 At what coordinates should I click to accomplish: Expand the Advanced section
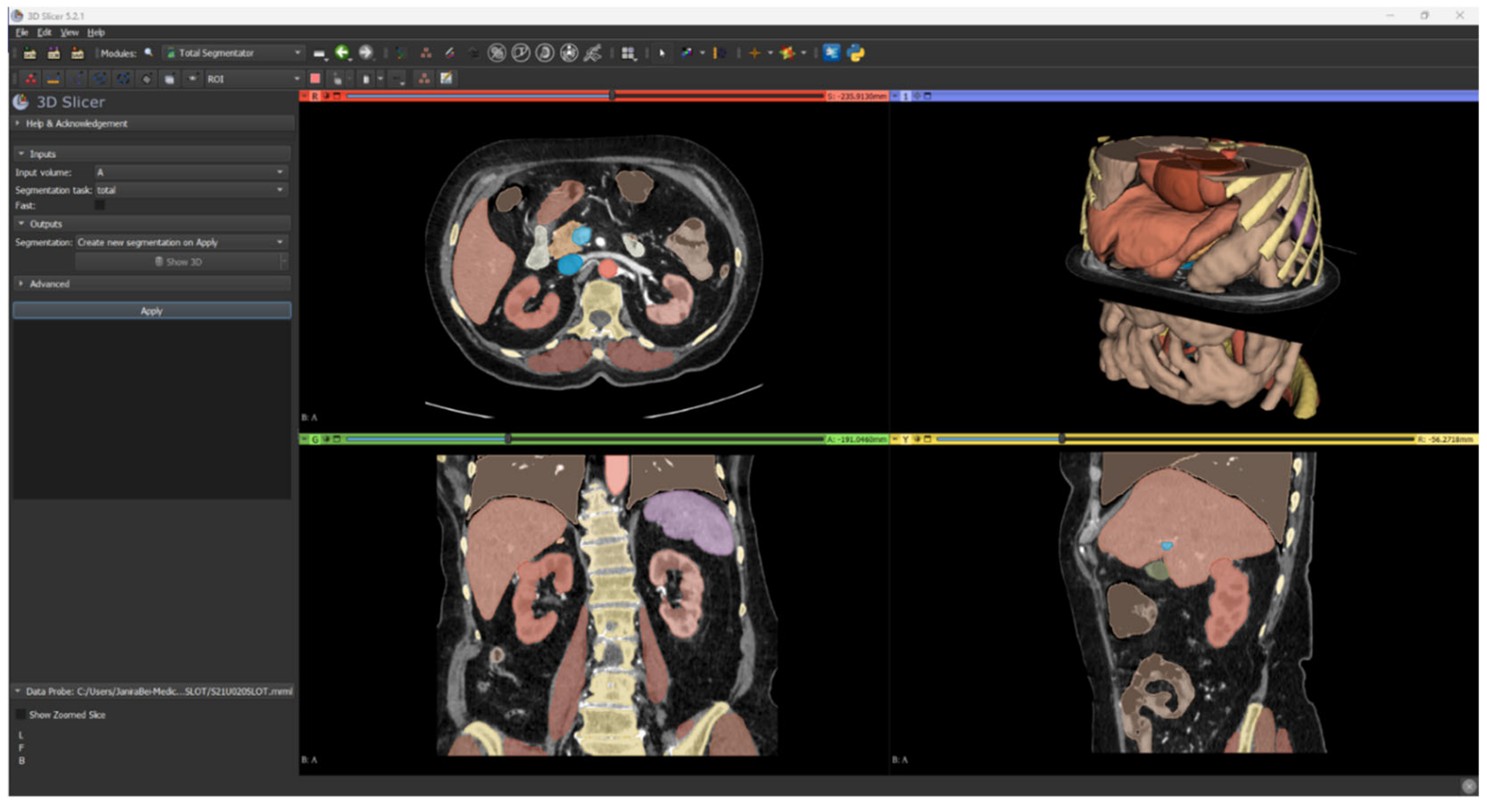[x=49, y=284]
